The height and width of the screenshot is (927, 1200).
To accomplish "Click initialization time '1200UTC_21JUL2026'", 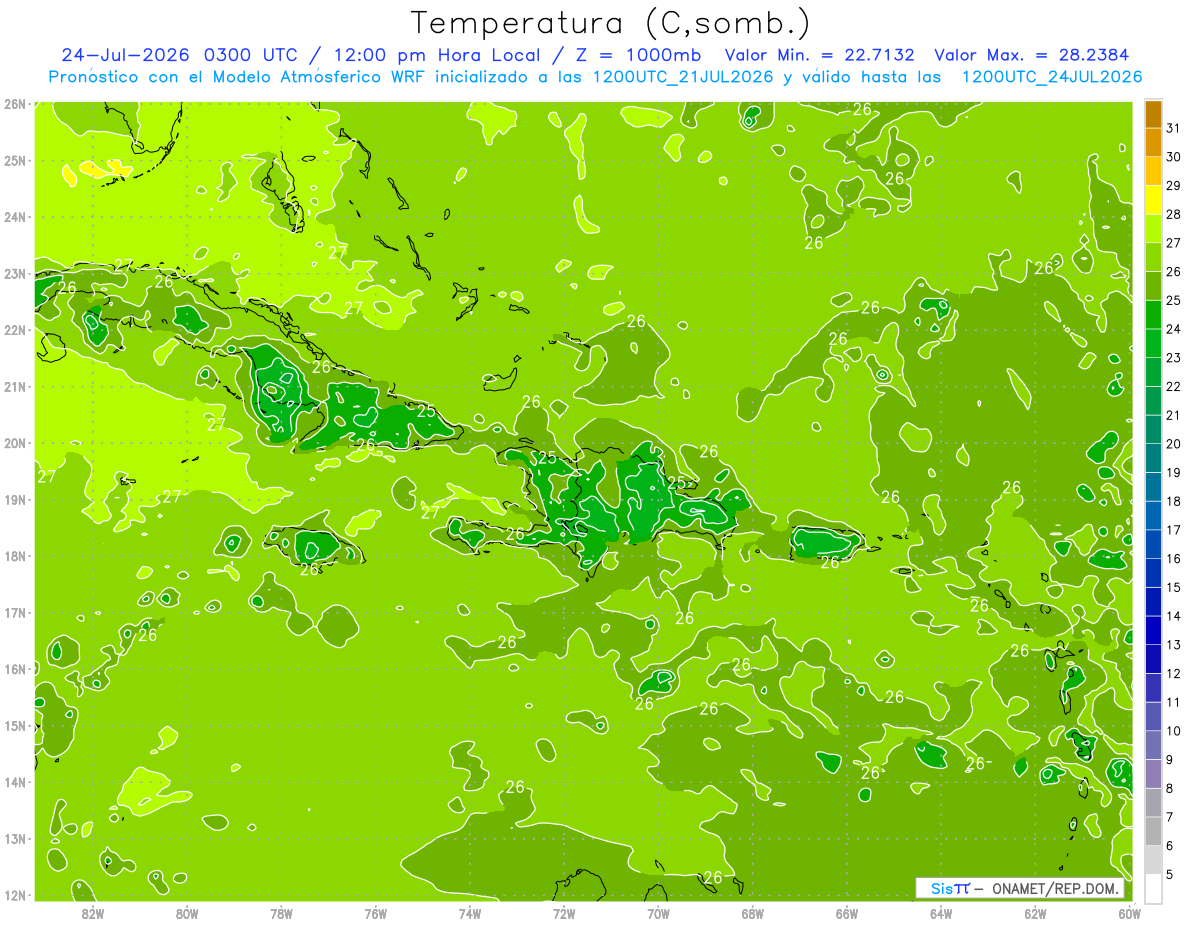I will [683, 77].
